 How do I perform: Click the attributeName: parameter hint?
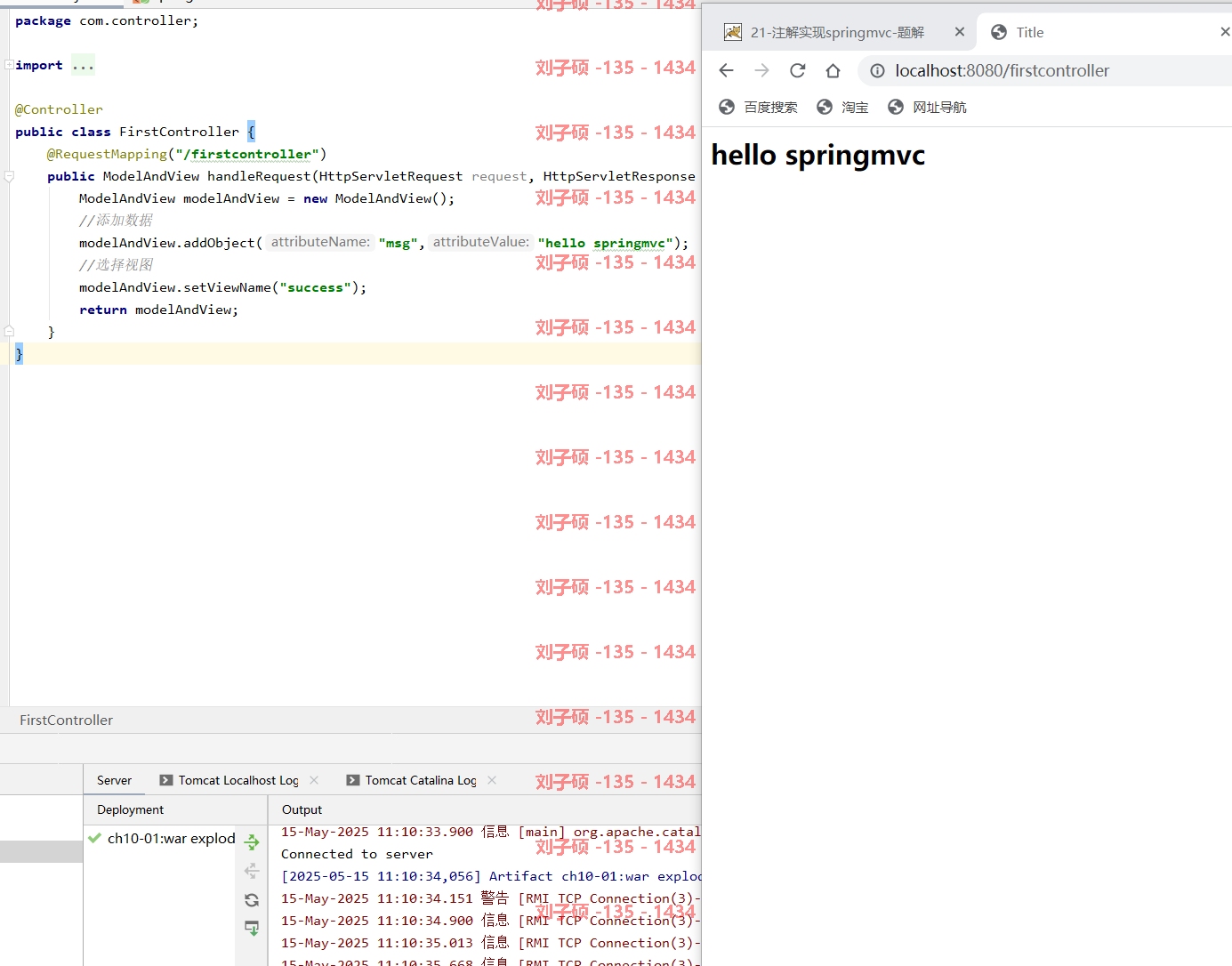point(320,242)
